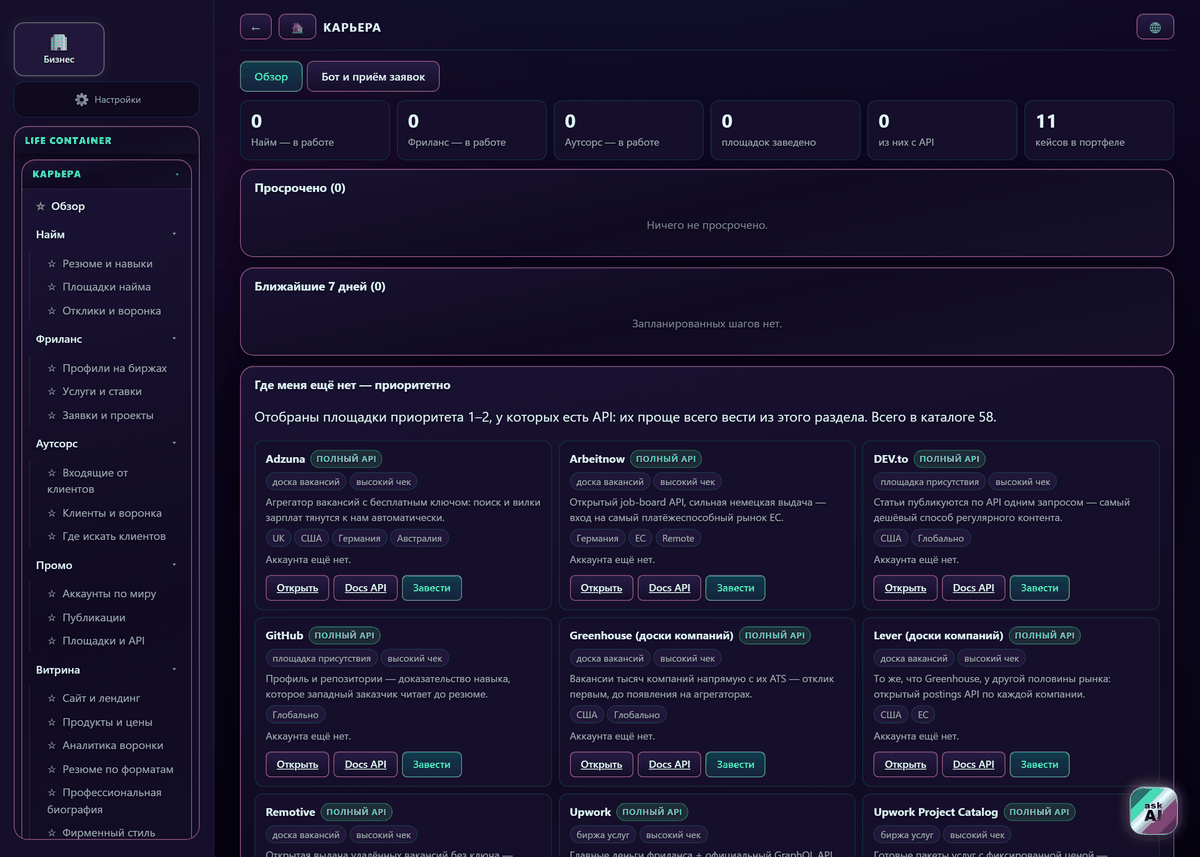Viewport: 1200px width, 857px height.
Task: Star Профили на биржах item
Action: click(x=53, y=368)
